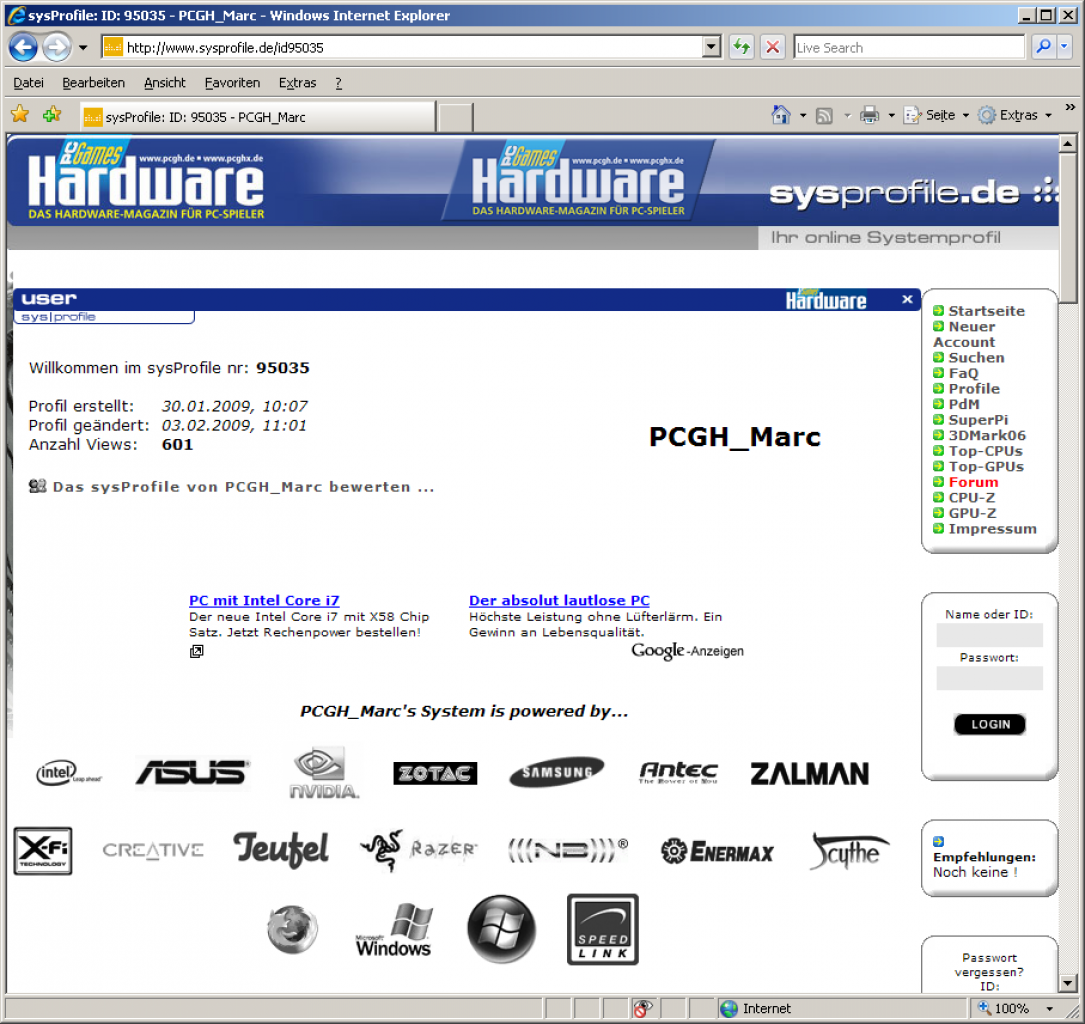Open the Impressum link

(992, 529)
